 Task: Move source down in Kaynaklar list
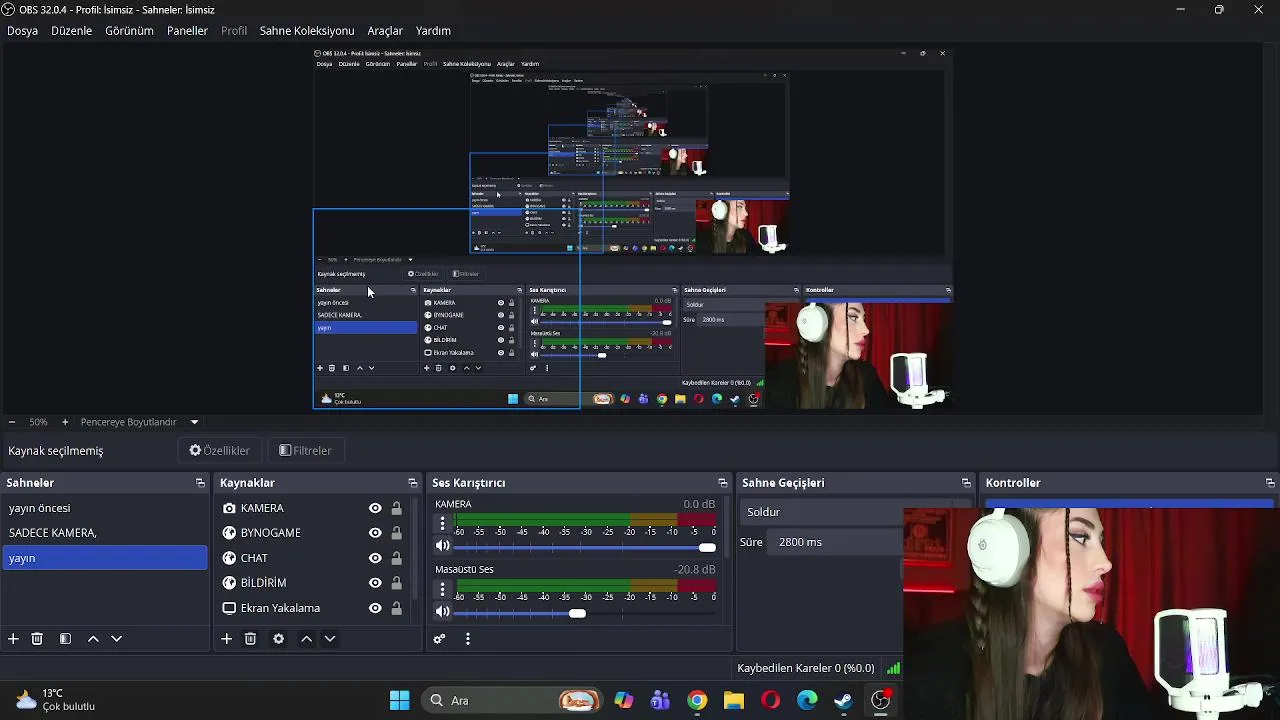pos(329,639)
